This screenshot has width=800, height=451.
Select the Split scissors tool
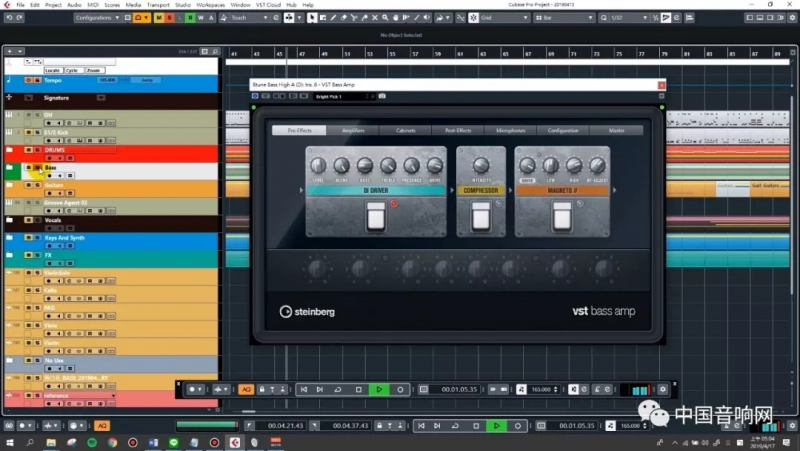(354, 18)
